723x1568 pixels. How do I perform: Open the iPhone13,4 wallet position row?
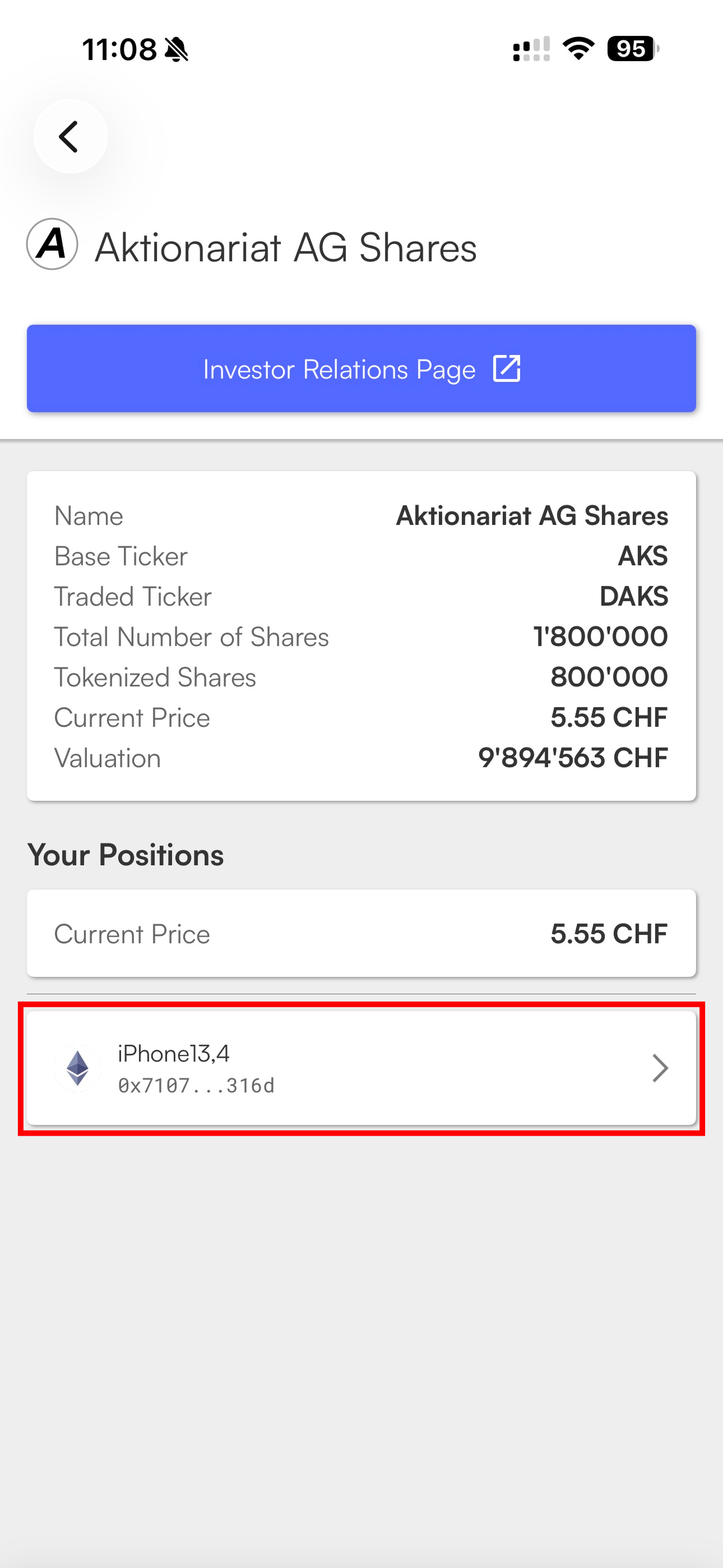(361, 1068)
